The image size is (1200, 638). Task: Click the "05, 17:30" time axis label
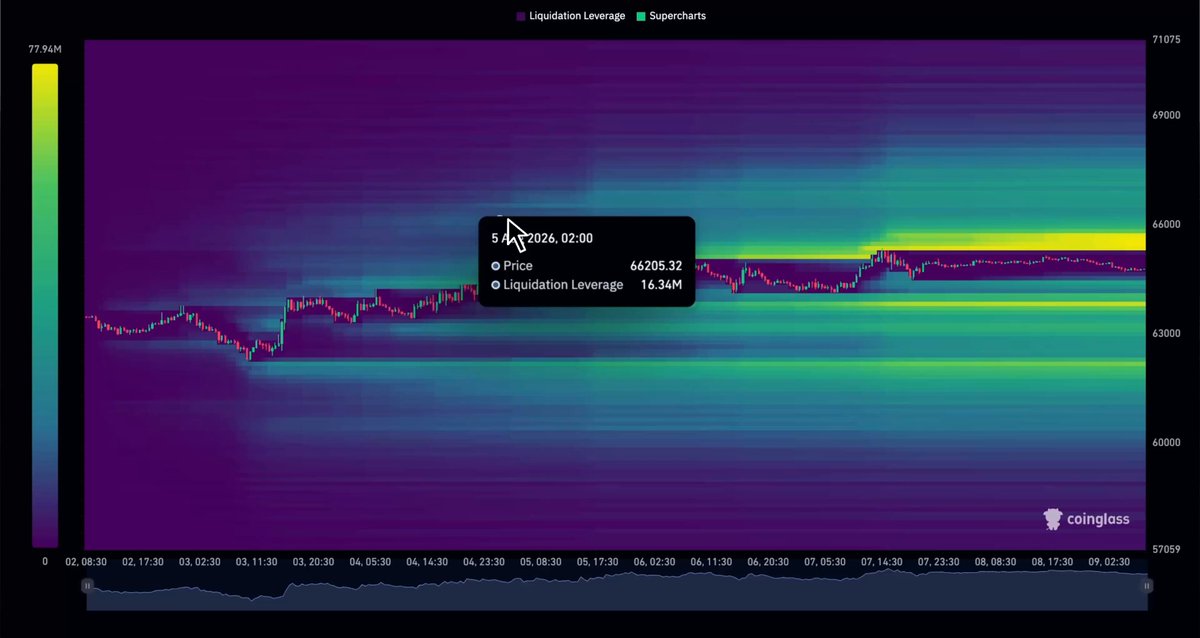tap(600, 562)
